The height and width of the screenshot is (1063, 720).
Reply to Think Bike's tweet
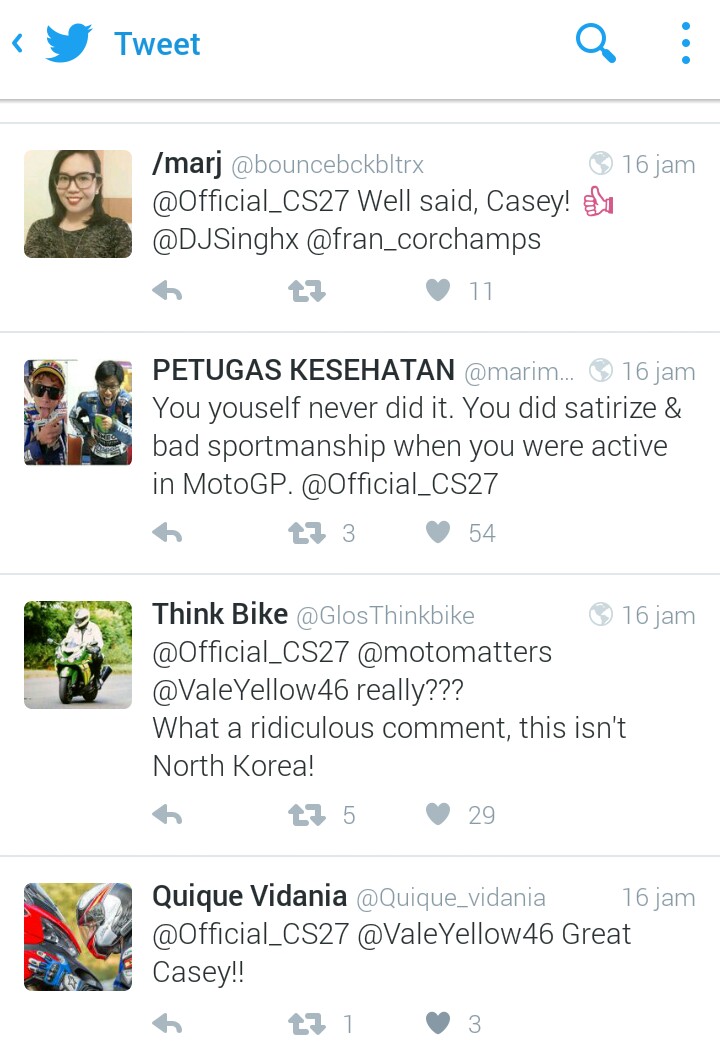167,815
